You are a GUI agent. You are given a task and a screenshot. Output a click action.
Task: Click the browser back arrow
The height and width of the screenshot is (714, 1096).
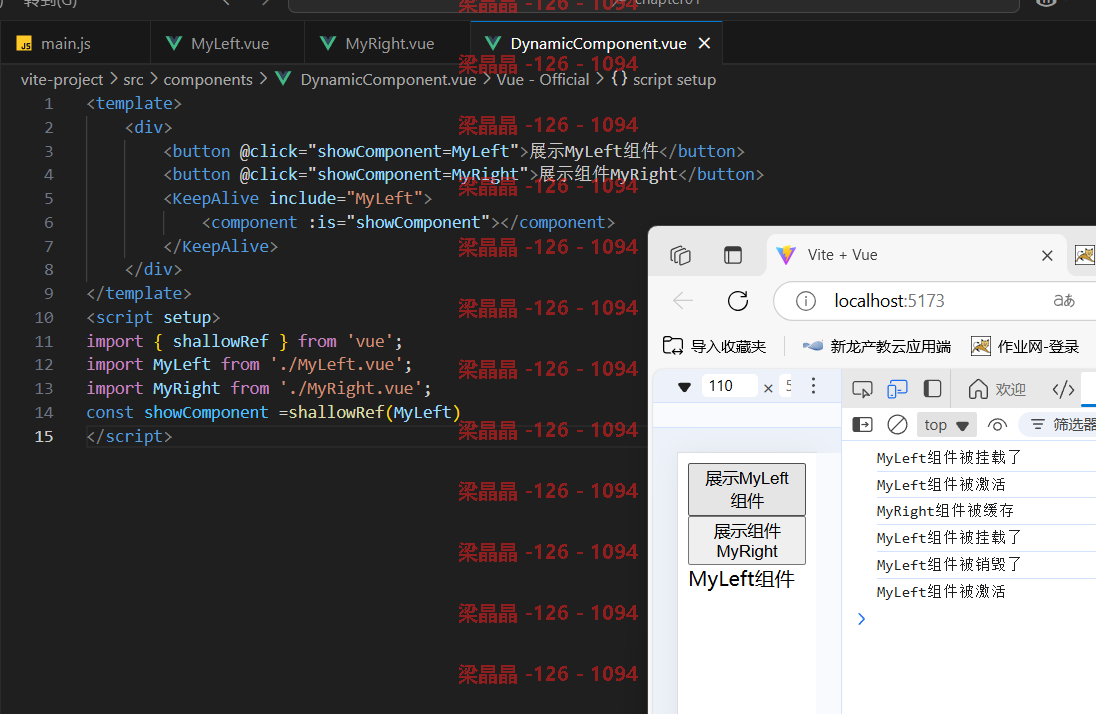pyautogui.click(x=683, y=301)
